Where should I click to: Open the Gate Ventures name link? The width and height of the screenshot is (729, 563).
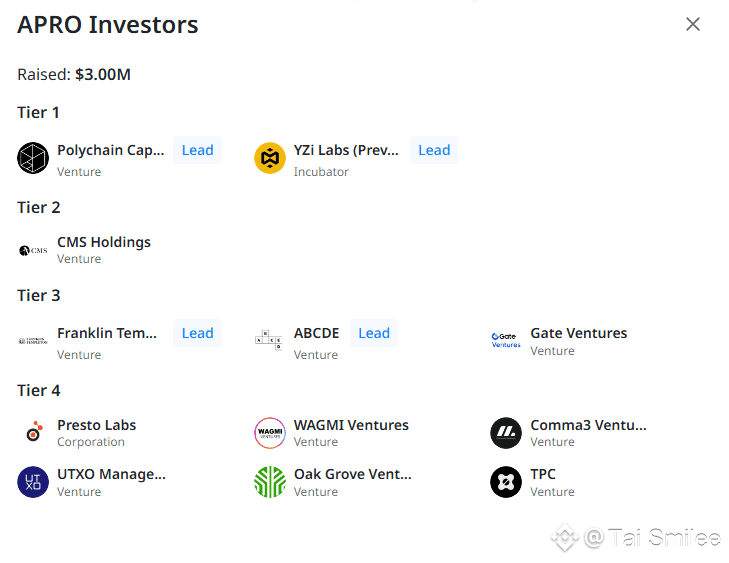point(579,333)
